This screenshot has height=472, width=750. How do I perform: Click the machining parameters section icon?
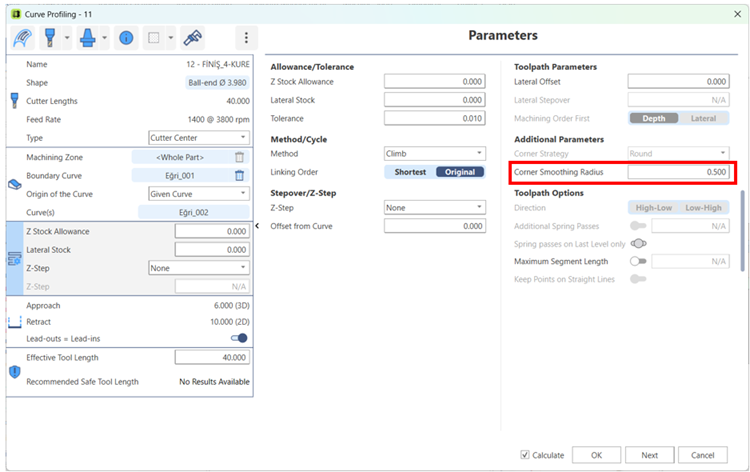coord(15,259)
